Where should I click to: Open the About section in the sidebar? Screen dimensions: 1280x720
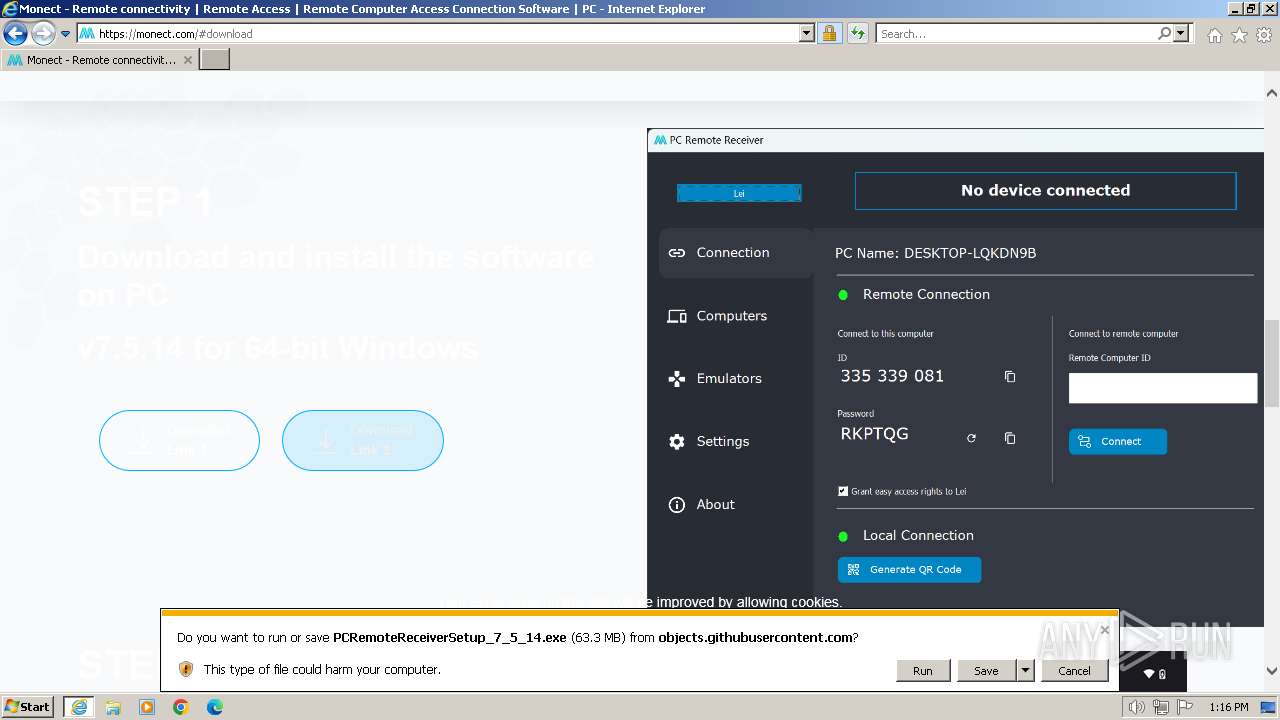(x=735, y=505)
